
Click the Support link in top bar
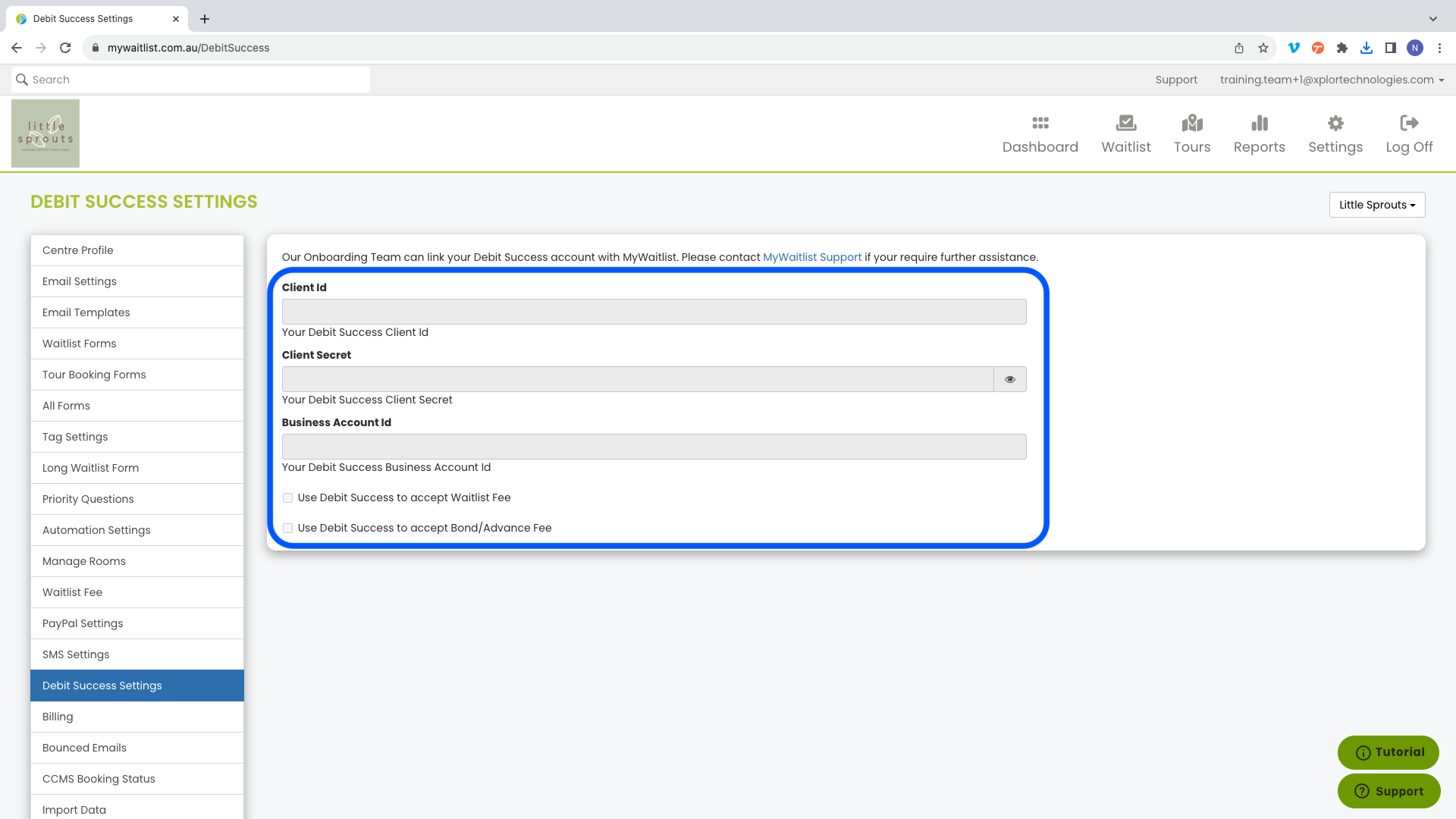point(1176,80)
